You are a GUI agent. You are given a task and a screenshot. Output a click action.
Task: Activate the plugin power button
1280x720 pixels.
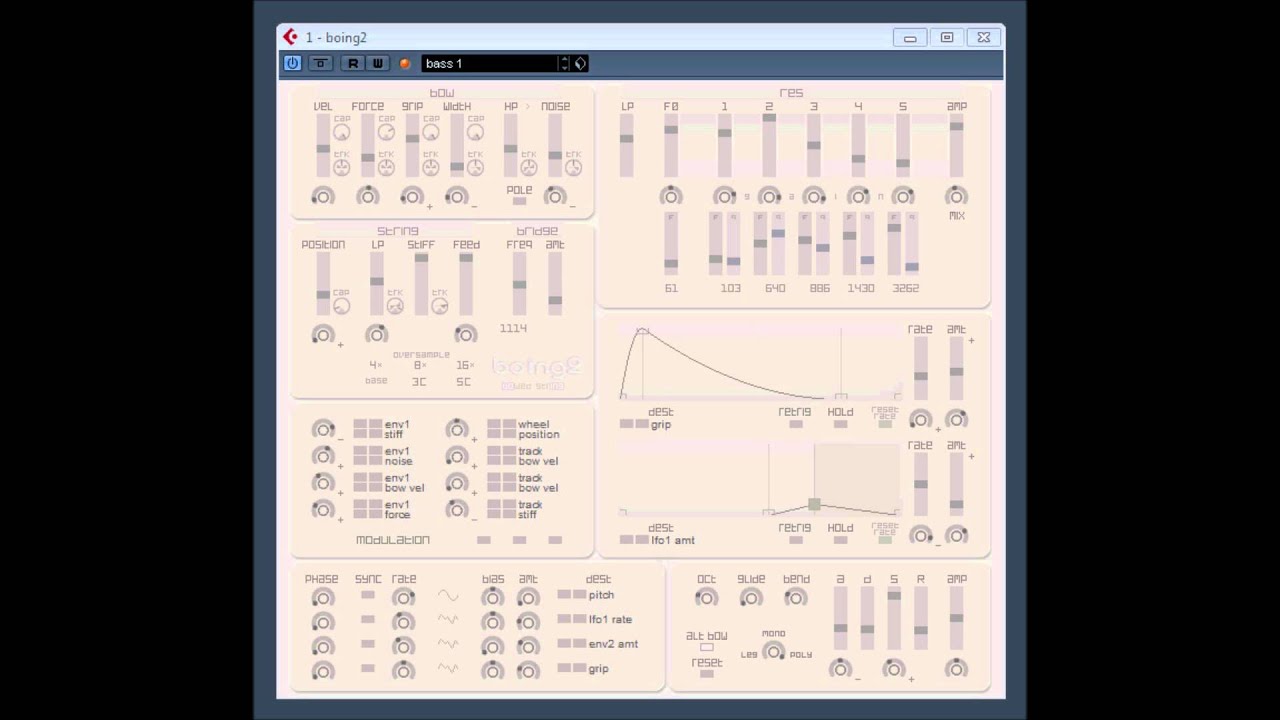[x=292, y=63]
